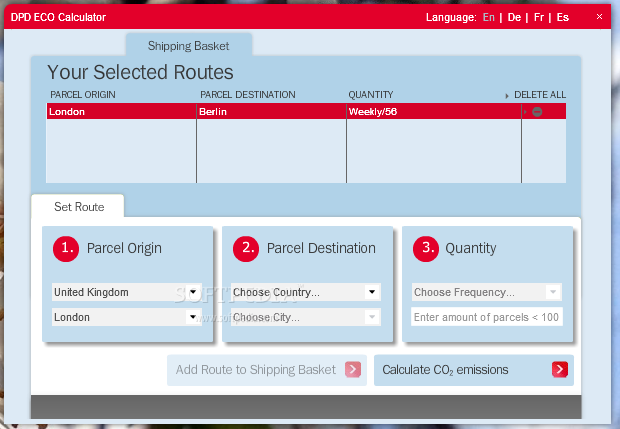Switch language to De
The width and height of the screenshot is (620, 429).
coord(514,17)
